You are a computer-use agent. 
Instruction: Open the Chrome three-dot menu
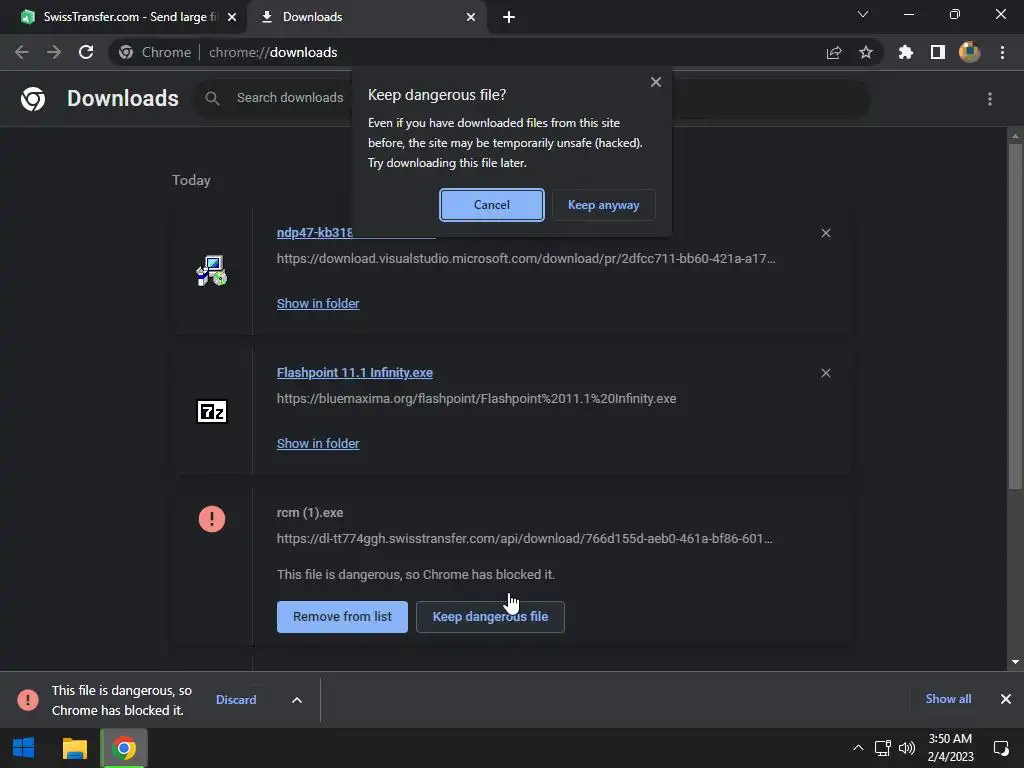pyautogui.click(x=1002, y=52)
